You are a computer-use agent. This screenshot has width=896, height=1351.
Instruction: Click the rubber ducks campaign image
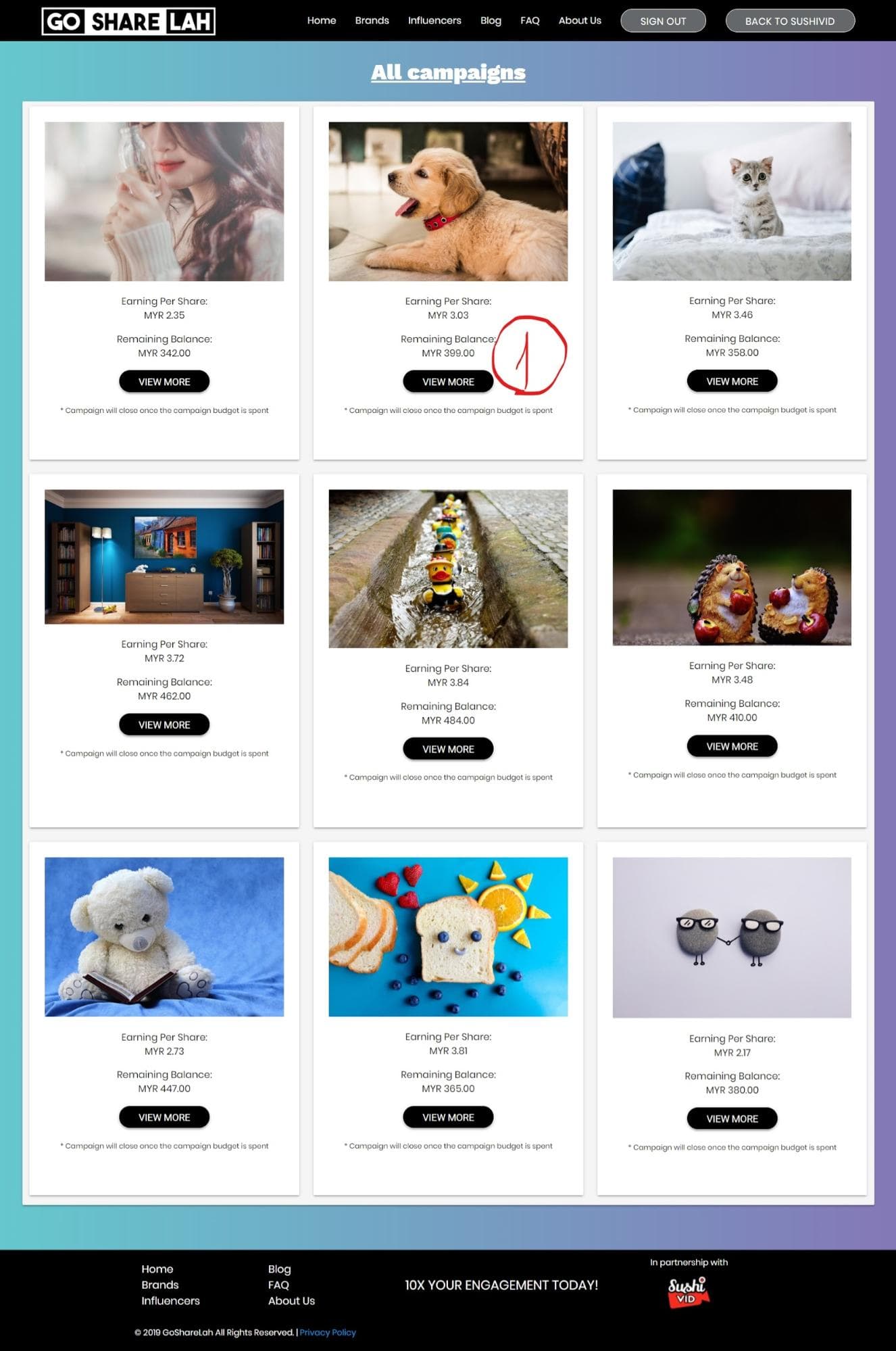point(448,568)
